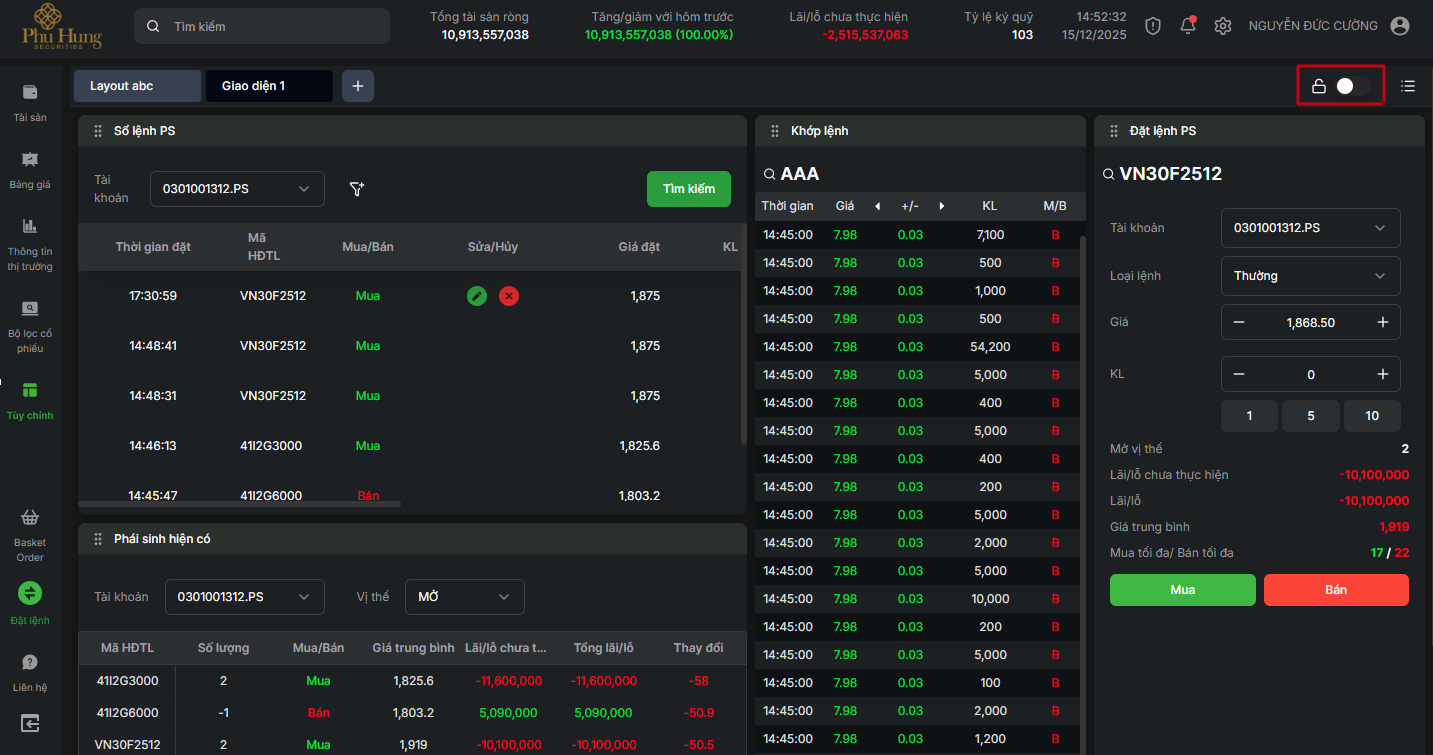Open the list menu icon at top right
The image size is (1433, 755).
click(x=1408, y=86)
